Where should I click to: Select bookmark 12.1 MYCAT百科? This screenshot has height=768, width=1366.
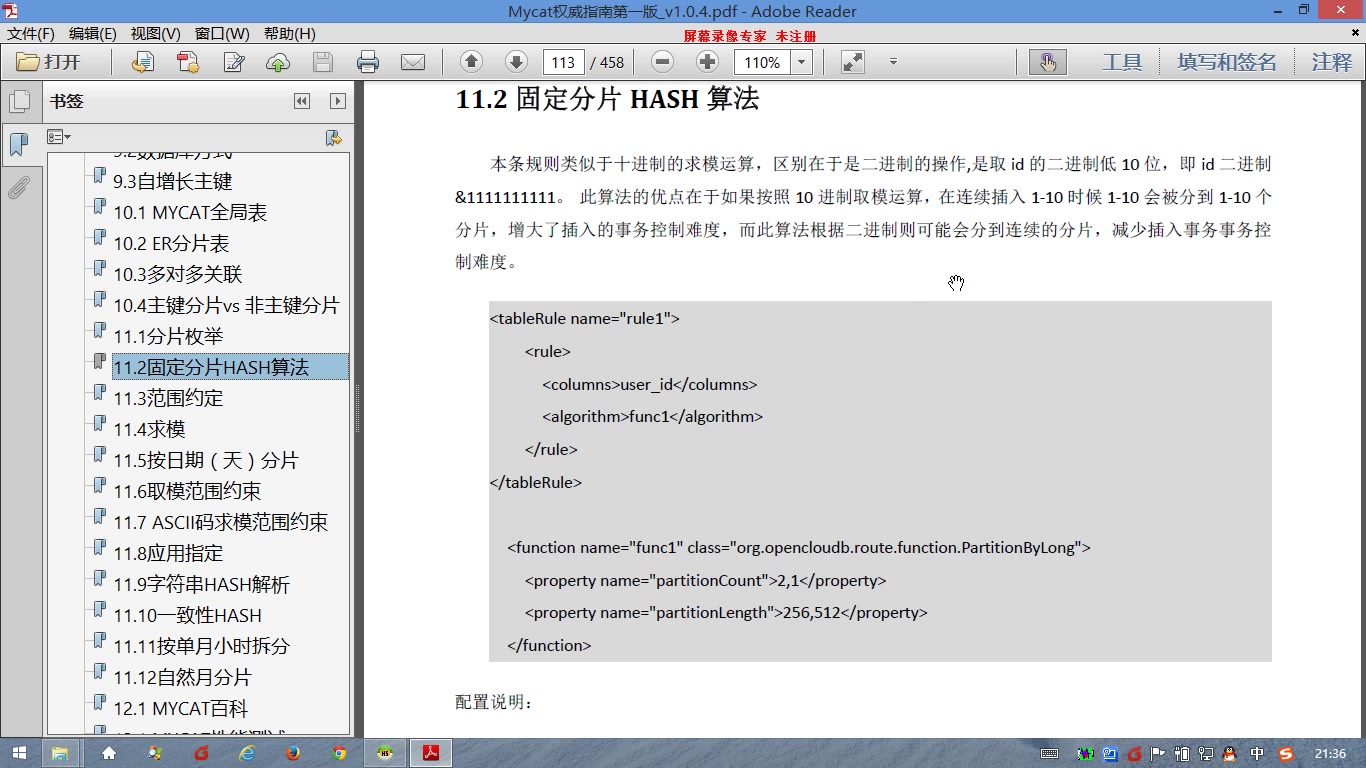pyautogui.click(x=180, y=708)
